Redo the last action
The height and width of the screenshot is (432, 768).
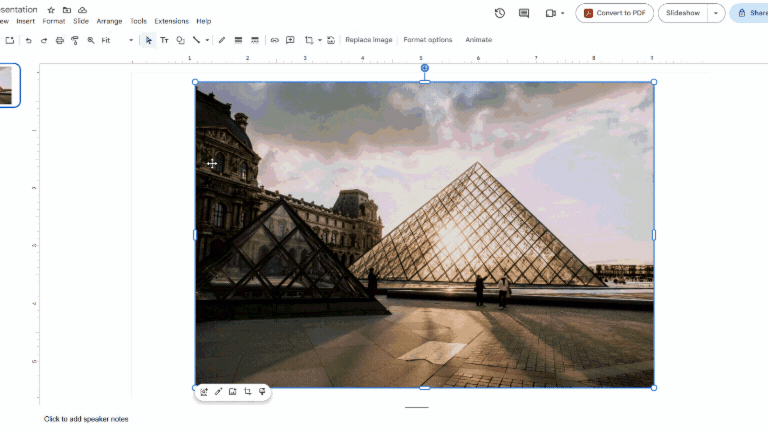[x=44, y=40]
